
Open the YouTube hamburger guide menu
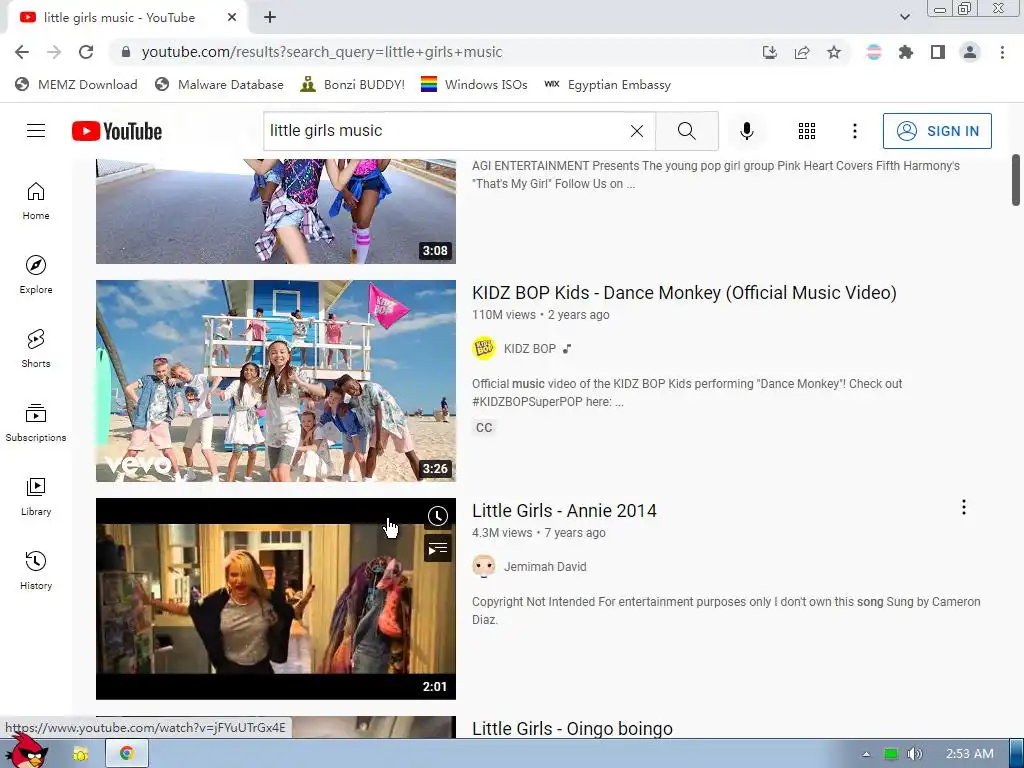[36, 131]
